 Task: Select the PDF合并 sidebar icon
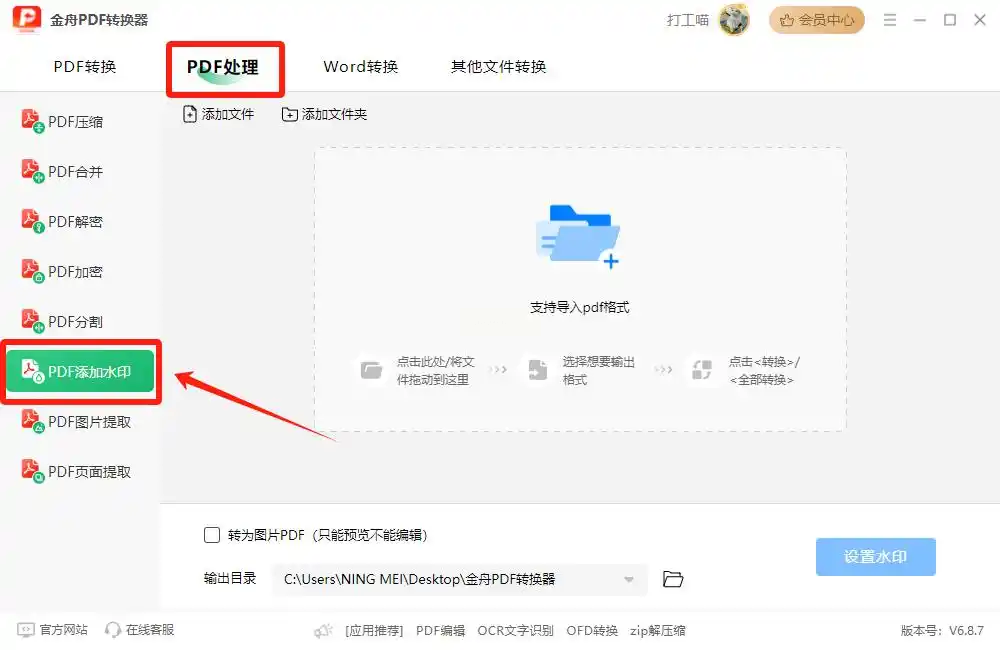(x=32, y=171)
